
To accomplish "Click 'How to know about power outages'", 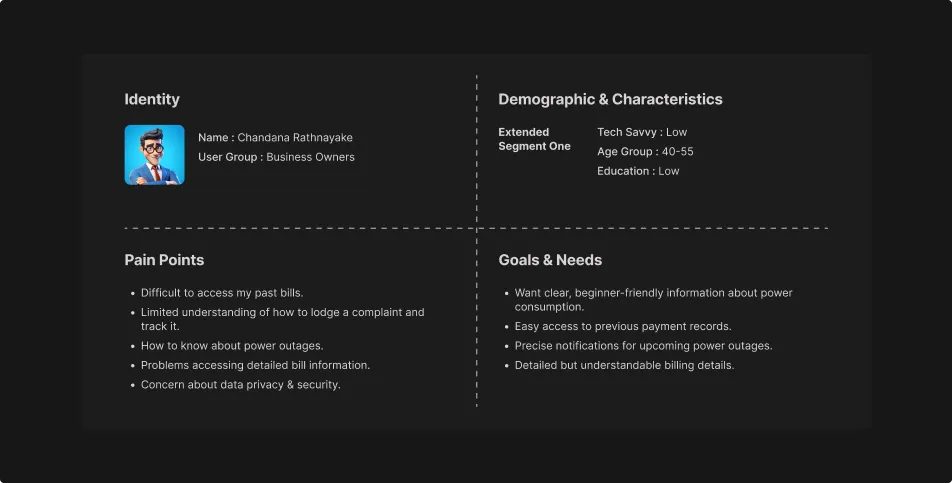I will pyautogui.click(x=232, y=346).
